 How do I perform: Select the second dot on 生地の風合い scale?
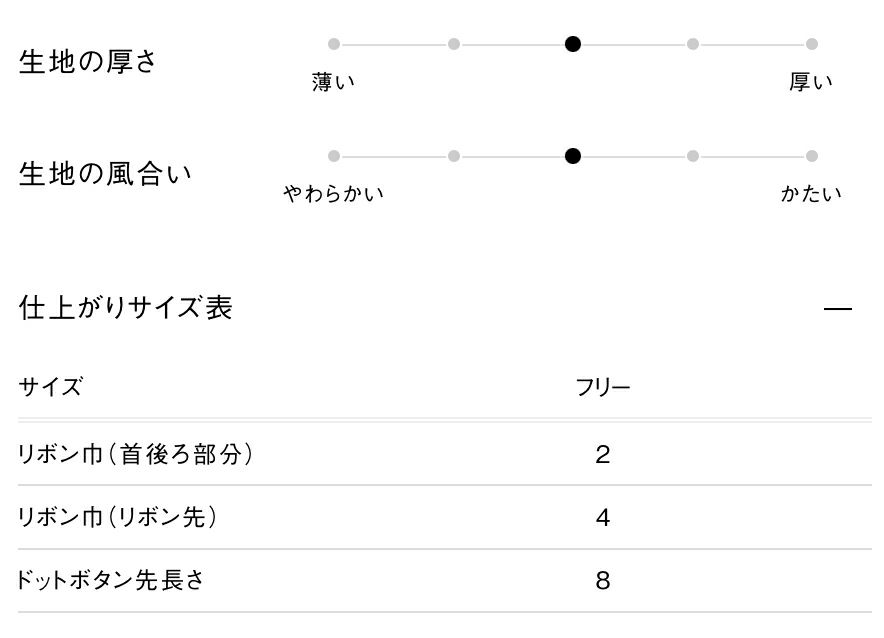(x=454, y=156)
